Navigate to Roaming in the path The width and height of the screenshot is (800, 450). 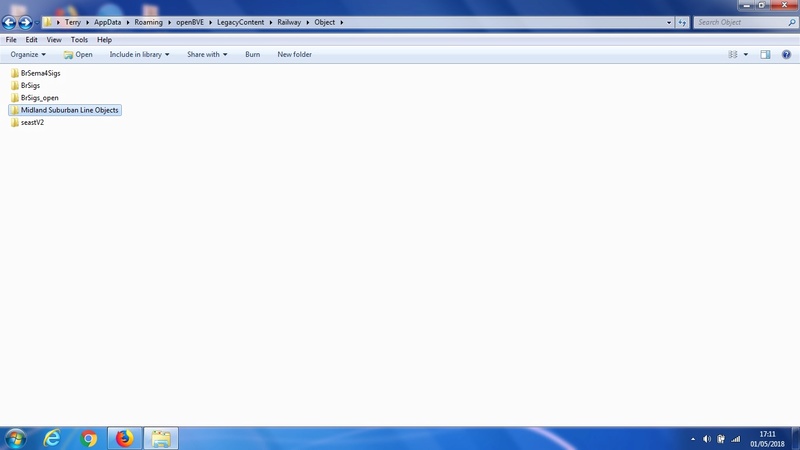point(148,22)
